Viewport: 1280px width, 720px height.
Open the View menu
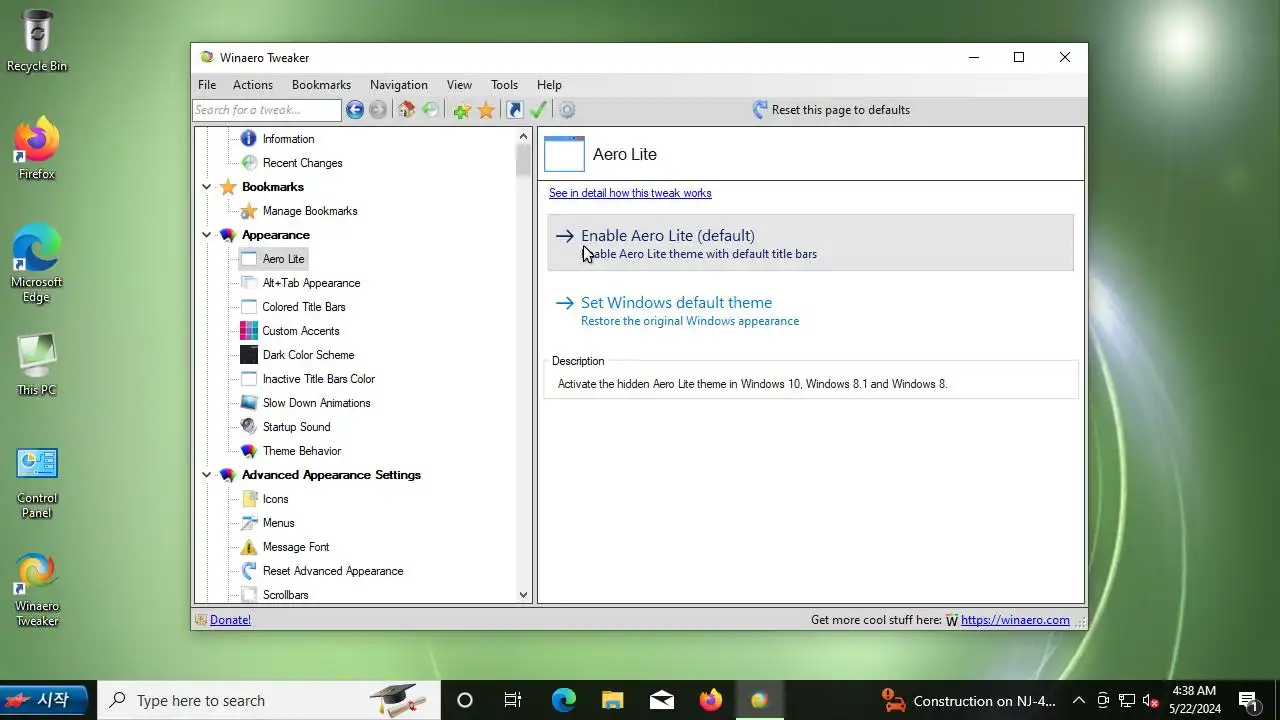coord(459,85)
